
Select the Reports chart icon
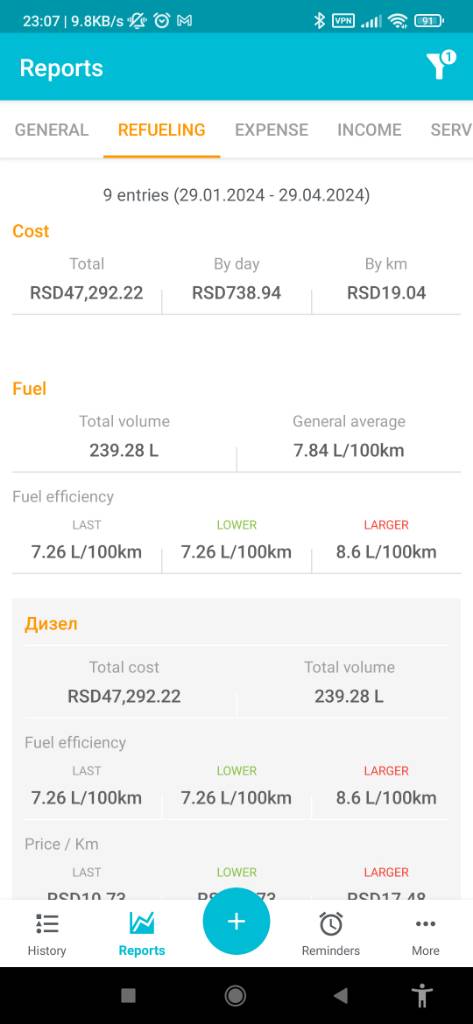pos(142,923)
